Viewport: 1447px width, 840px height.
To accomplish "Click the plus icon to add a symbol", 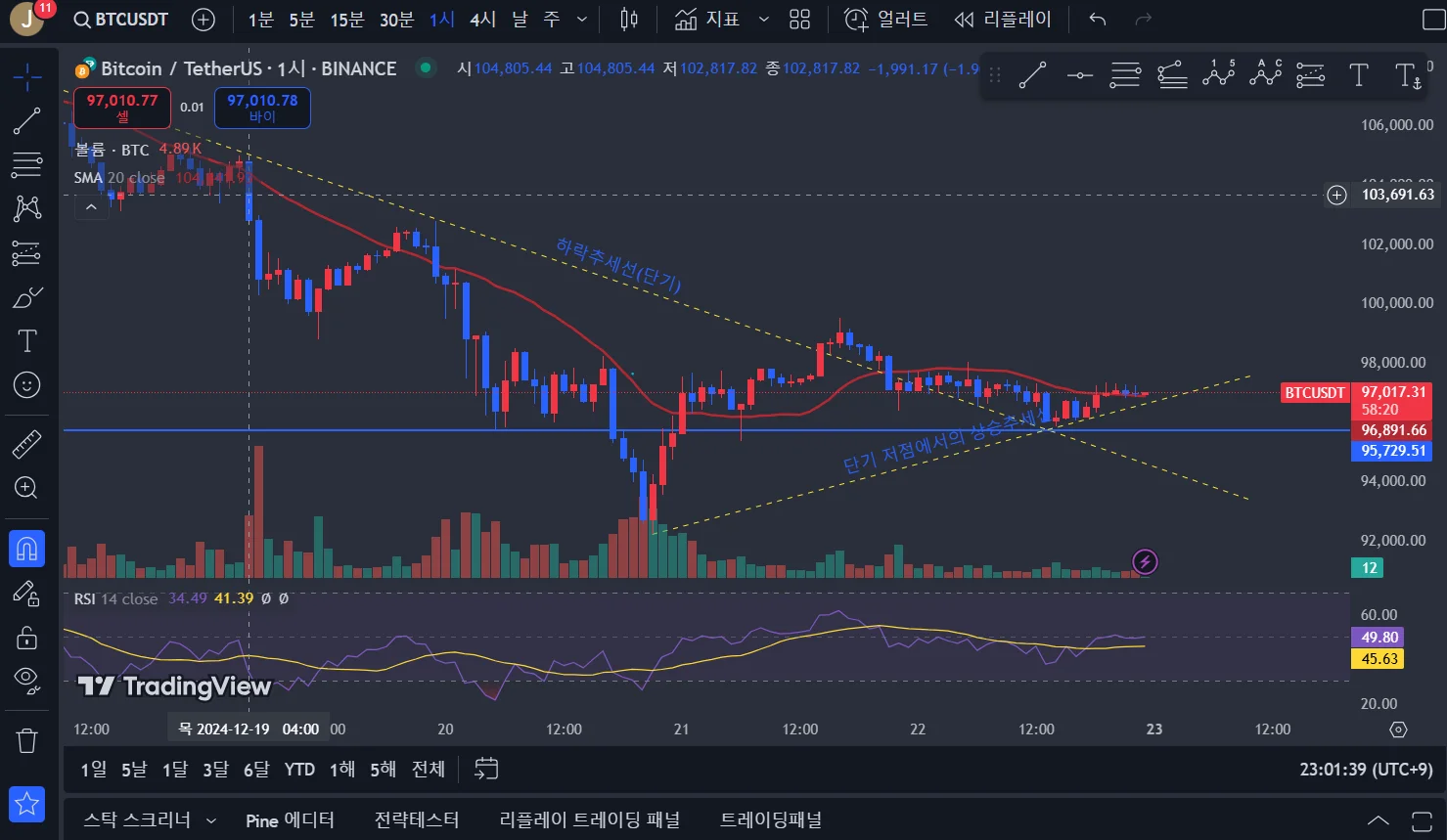I will click(x=203, y=20).
